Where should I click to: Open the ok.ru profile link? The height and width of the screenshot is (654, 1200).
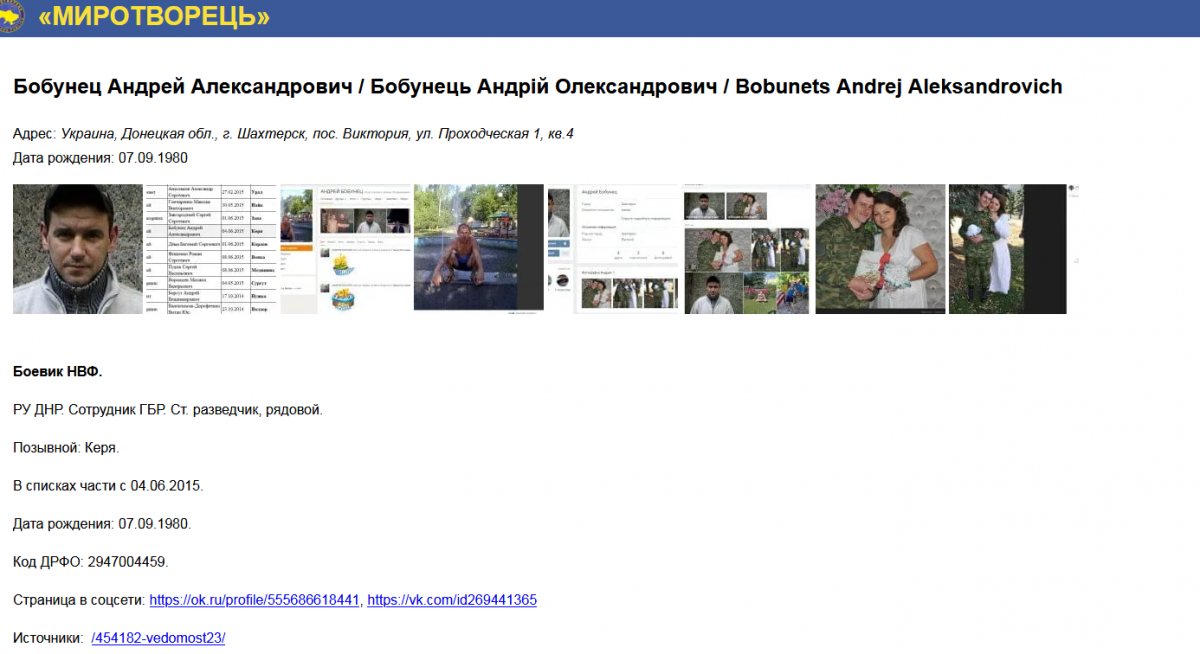pyautogui.click(x=254, y=600)
